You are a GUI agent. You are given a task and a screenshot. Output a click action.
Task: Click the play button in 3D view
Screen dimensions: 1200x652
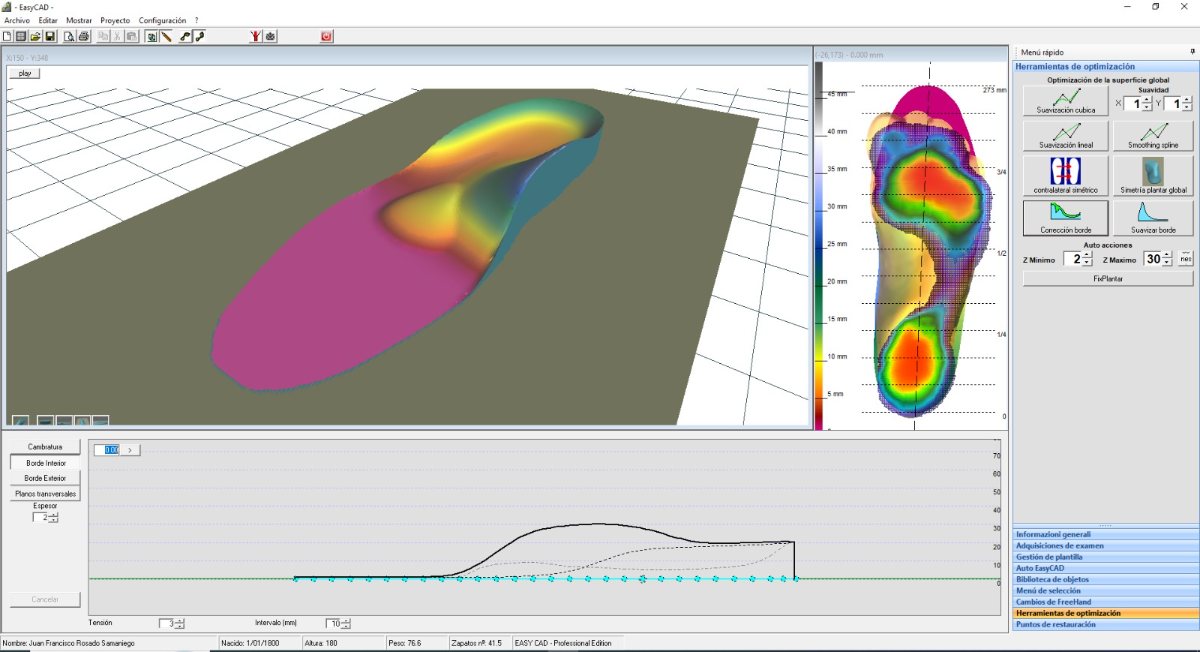(24, 73)
